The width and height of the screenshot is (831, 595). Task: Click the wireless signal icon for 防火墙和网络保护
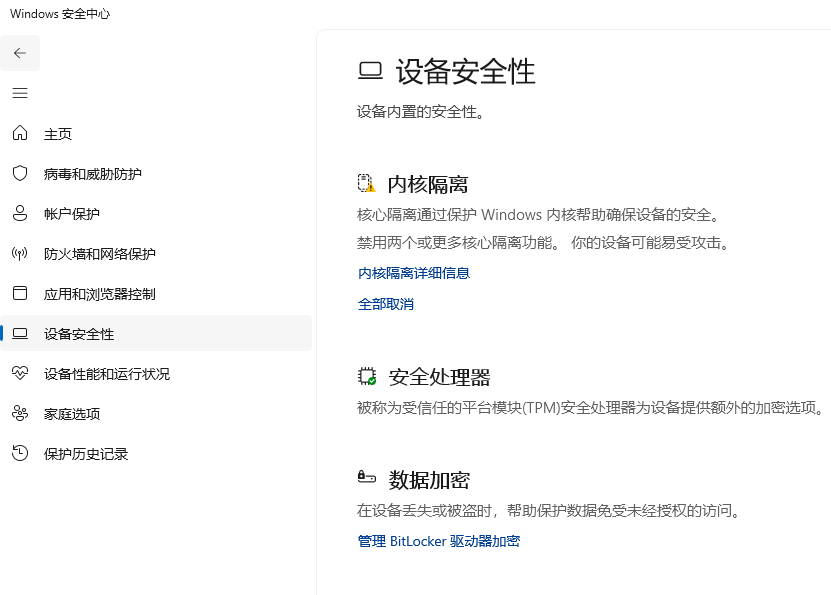[x=20, y=254]
